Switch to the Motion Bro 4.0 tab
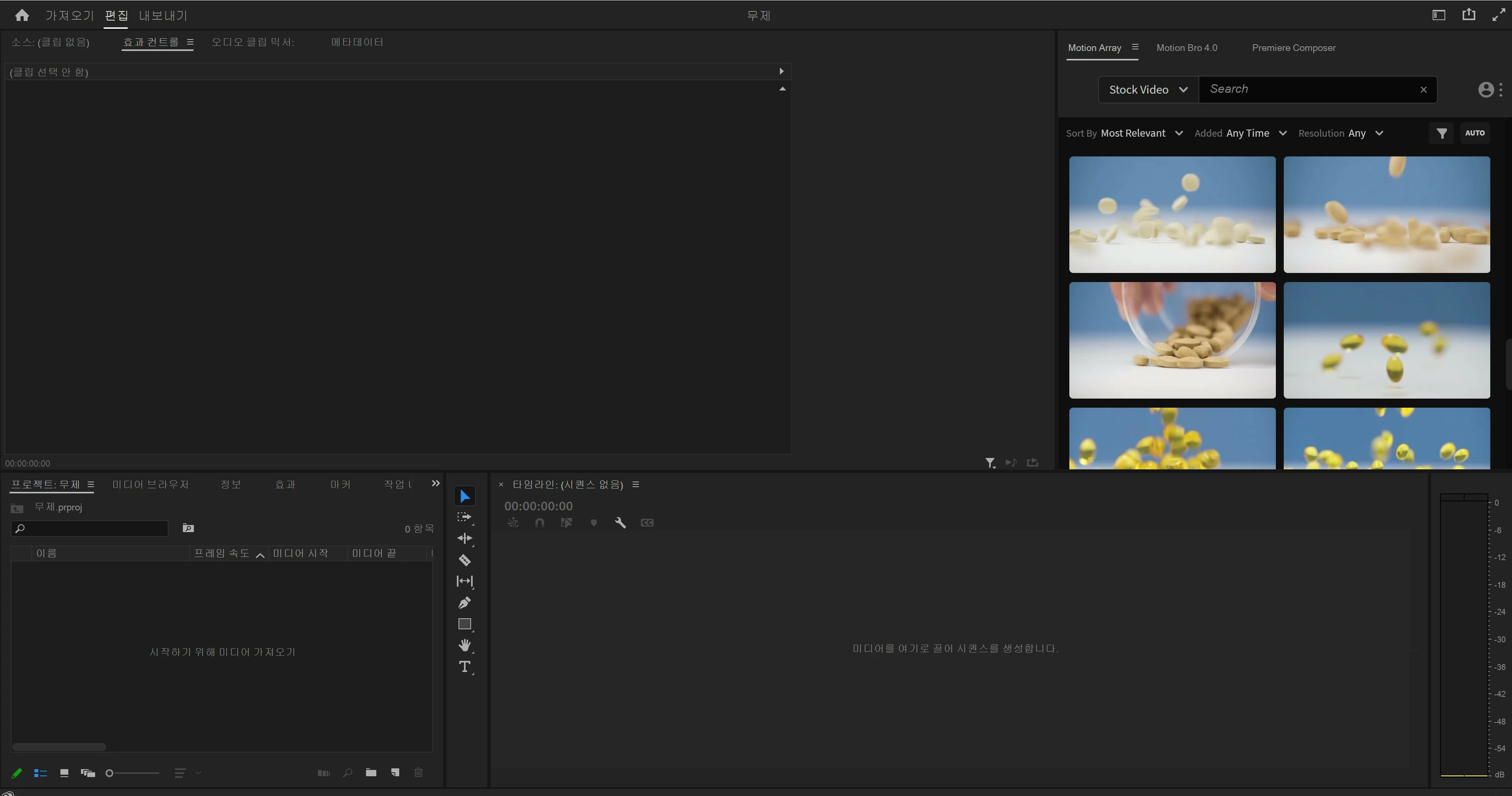The height and width of the screenshot is (796, 1512). (x=1186, y=47)
